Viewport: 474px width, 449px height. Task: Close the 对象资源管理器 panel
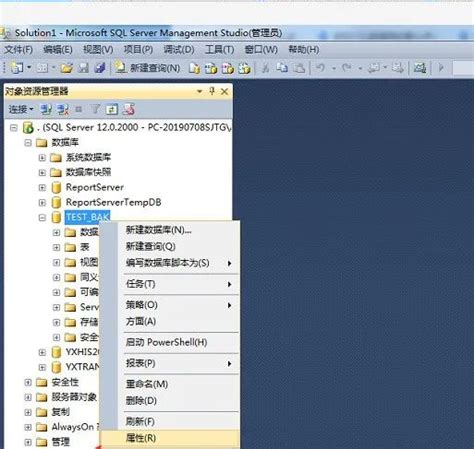(x=225, y=91)
